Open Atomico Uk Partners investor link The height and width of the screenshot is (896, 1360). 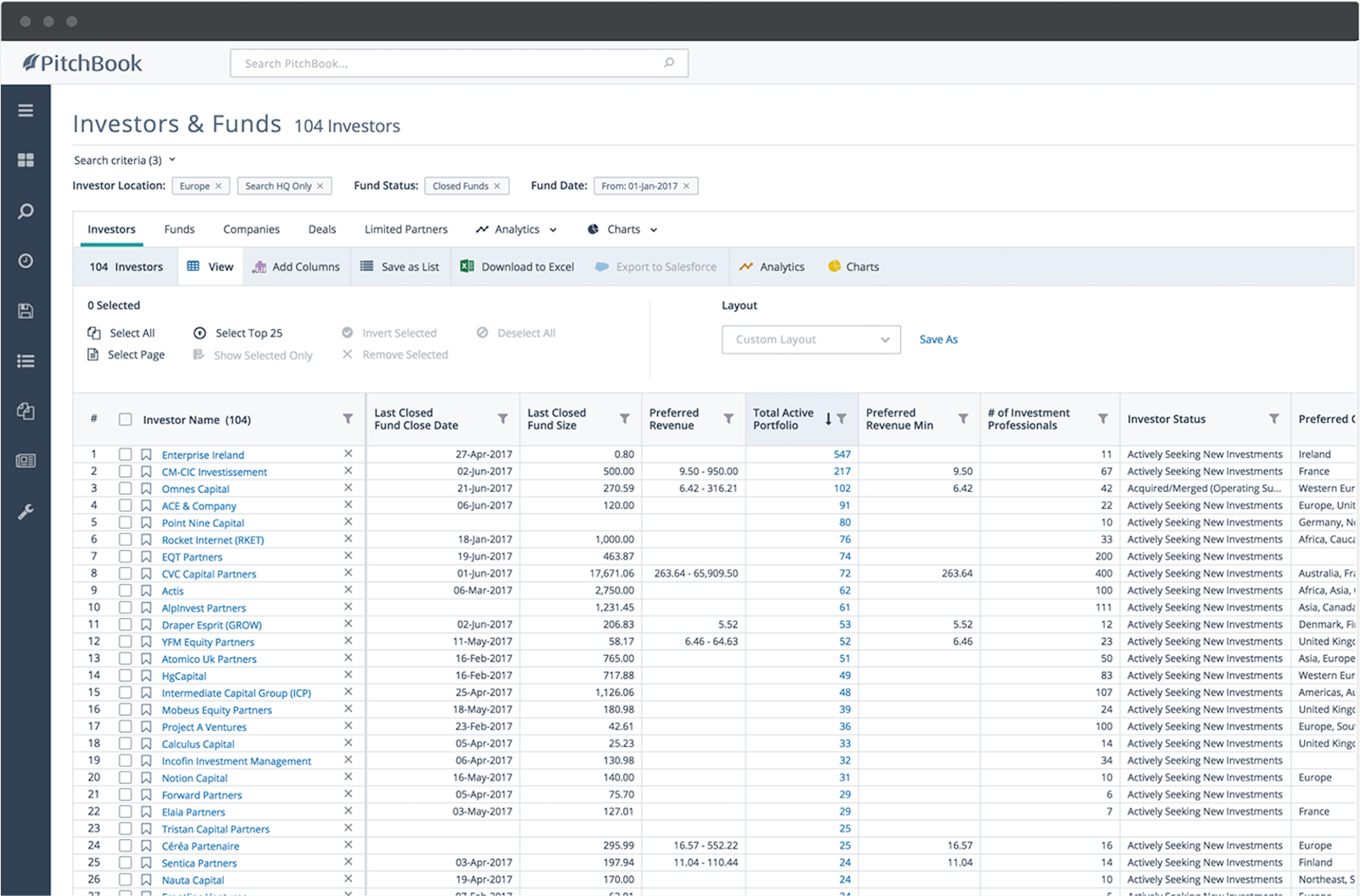click(x=209, y=659)
